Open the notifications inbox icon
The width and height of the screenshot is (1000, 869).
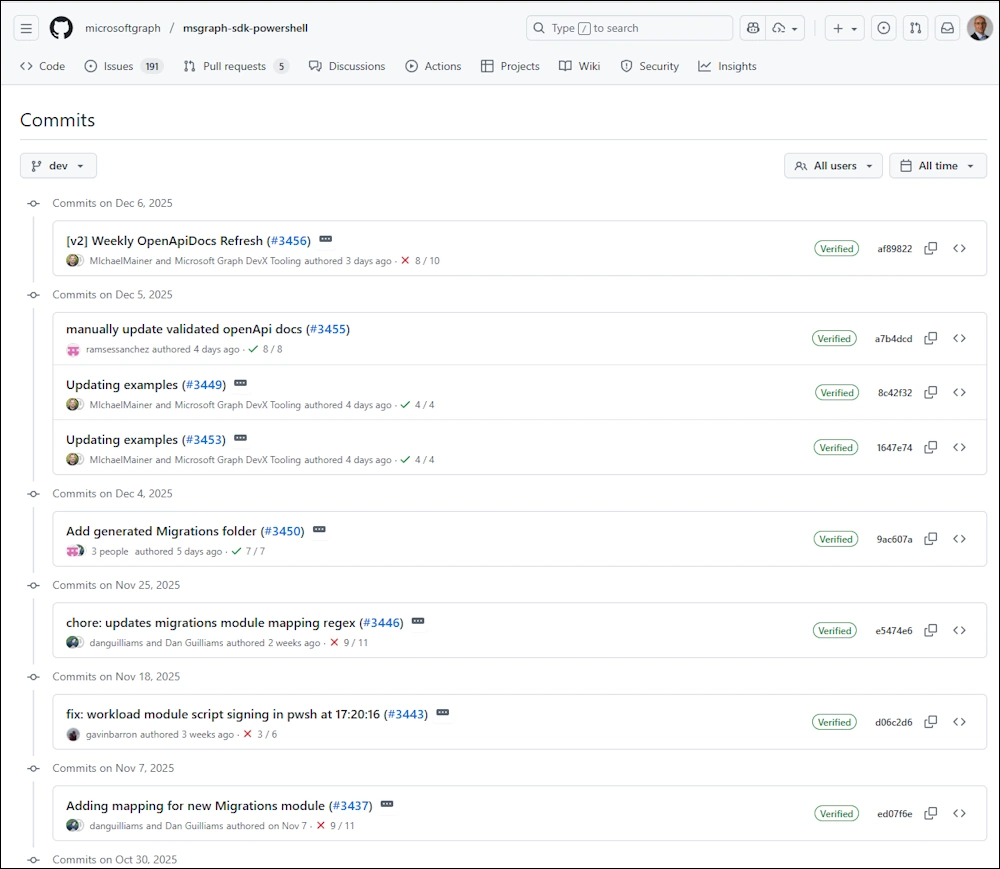coord(946,28)
